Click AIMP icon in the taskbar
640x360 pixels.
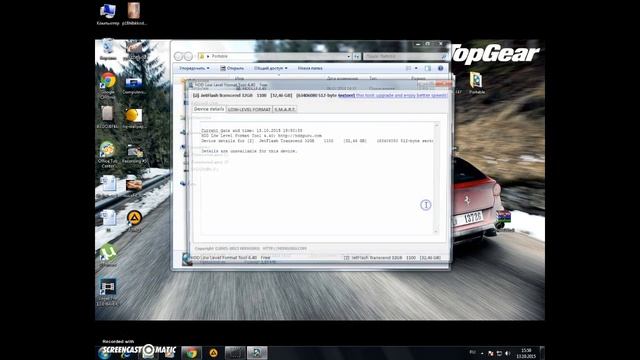213,353
